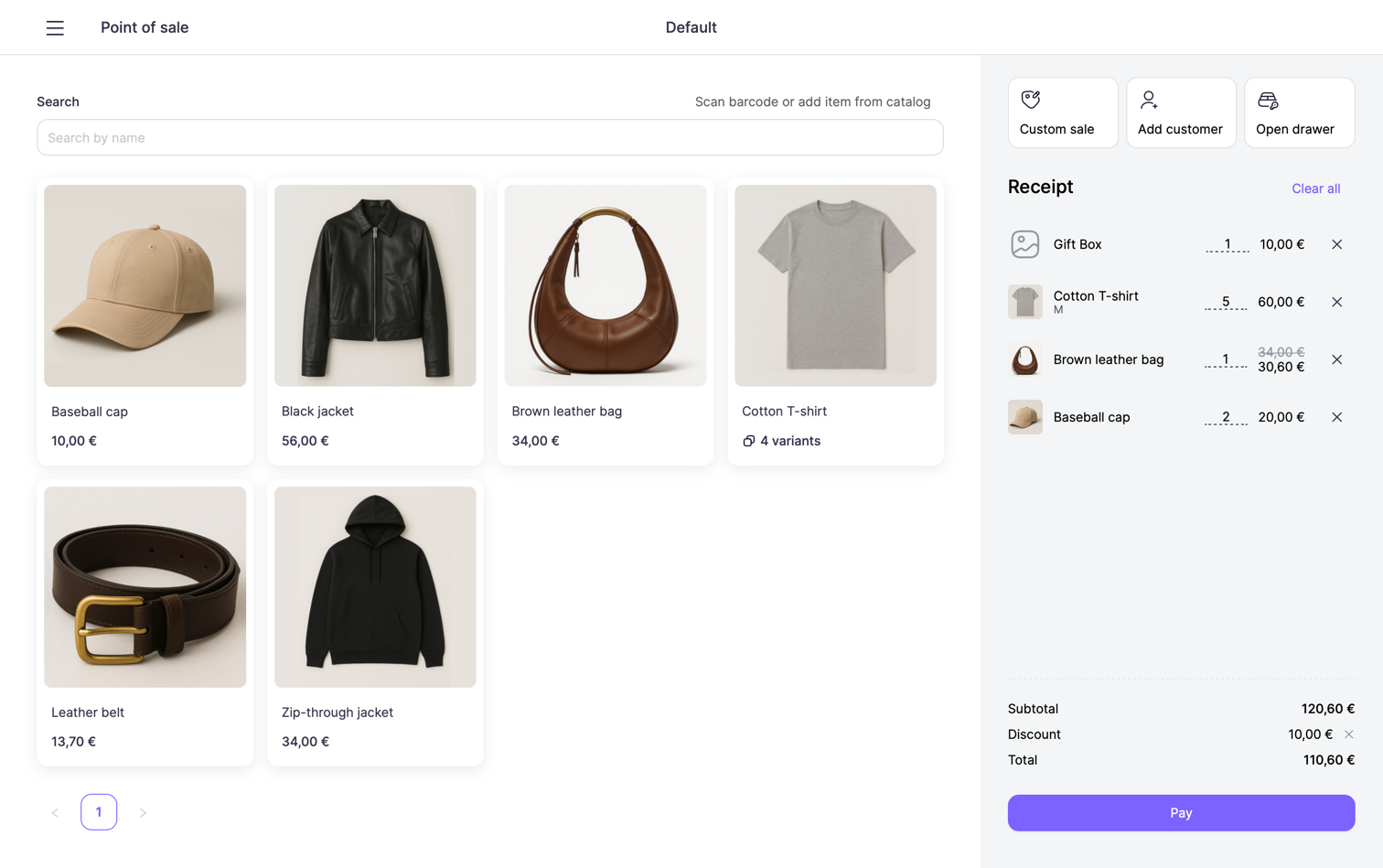Click the Add customer person icon
Viewport: 1383px width, 868px height.
(x=1149, y=100)
